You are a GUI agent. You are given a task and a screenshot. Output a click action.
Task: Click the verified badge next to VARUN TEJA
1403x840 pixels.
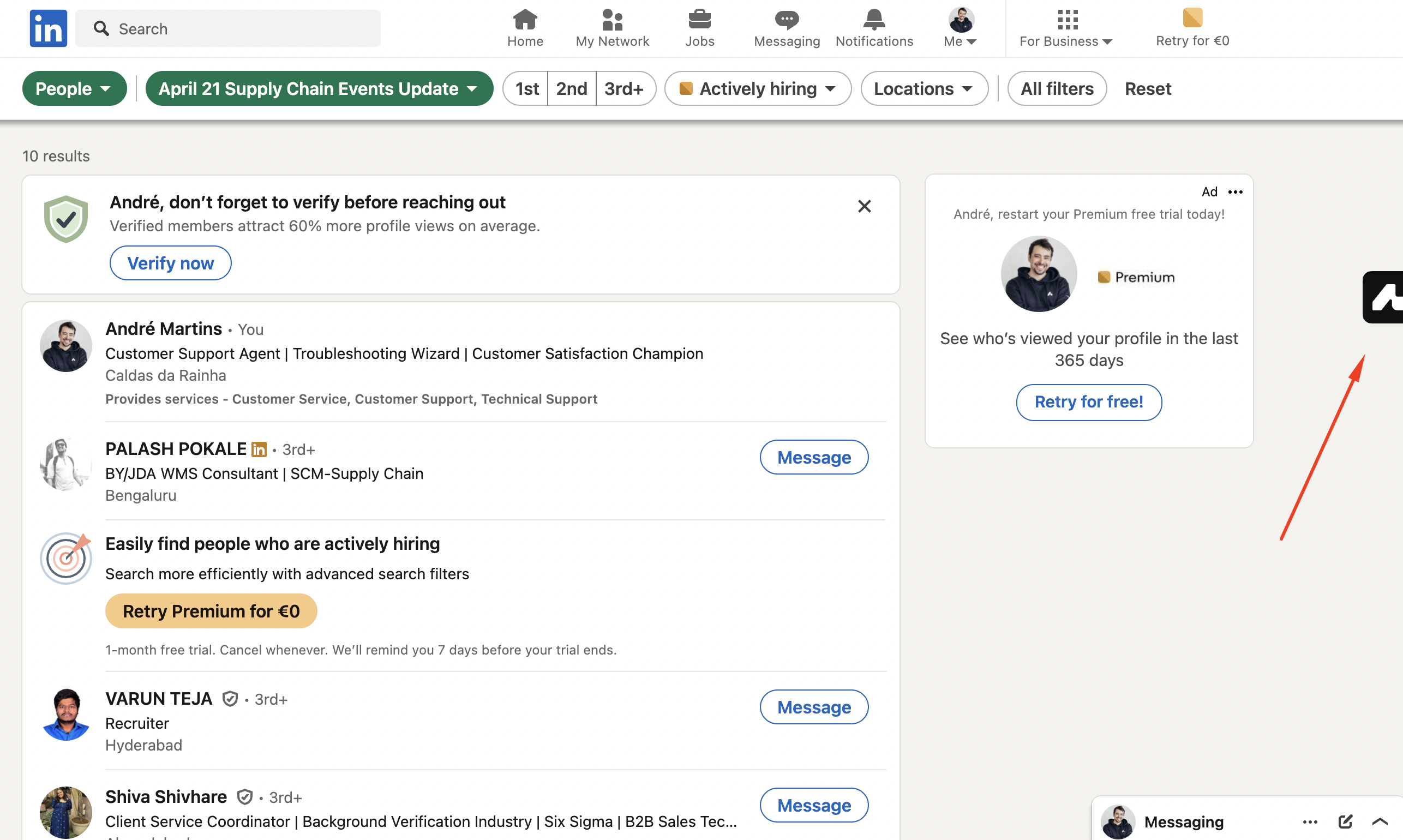click(230, 699)
